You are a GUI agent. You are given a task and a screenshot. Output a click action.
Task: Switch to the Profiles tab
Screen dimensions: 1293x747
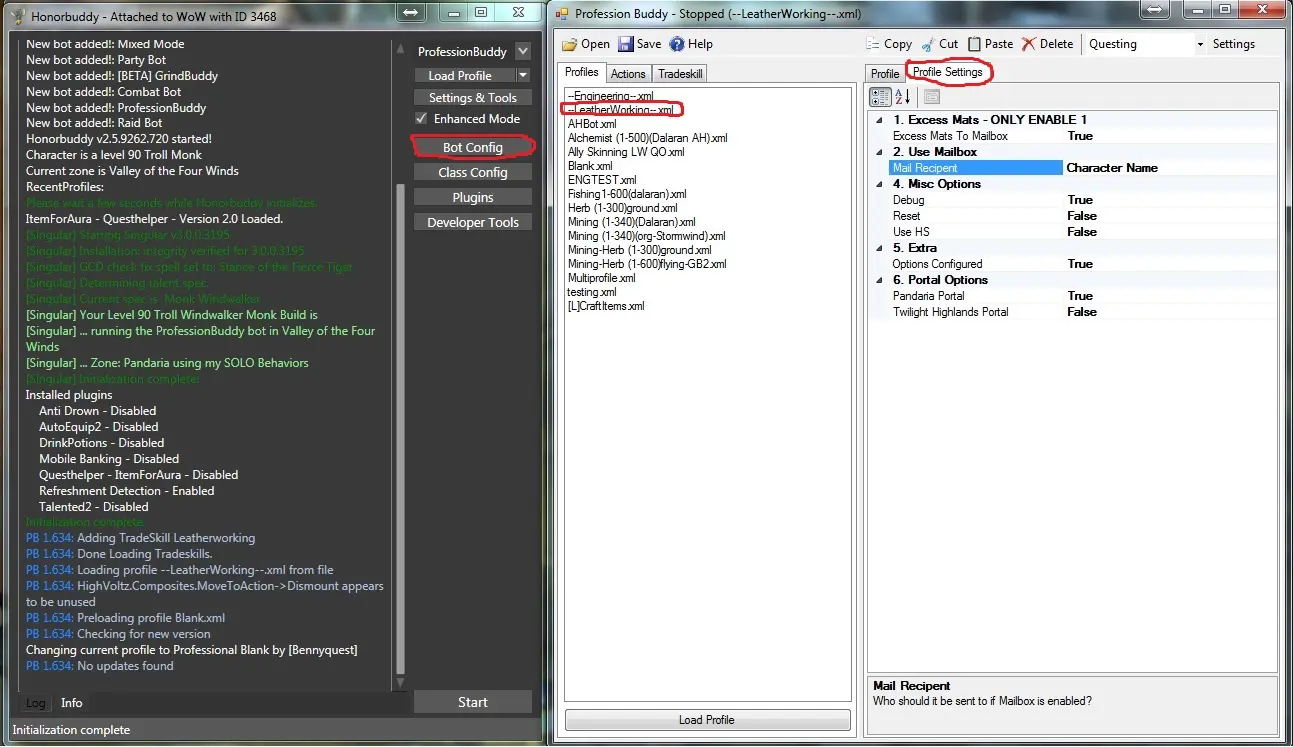(582, 72)
